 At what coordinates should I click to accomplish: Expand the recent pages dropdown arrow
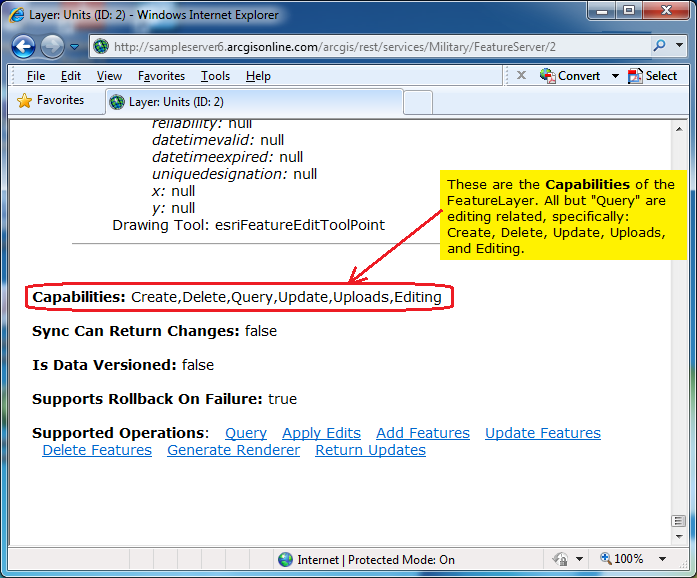tap(74, 47)
